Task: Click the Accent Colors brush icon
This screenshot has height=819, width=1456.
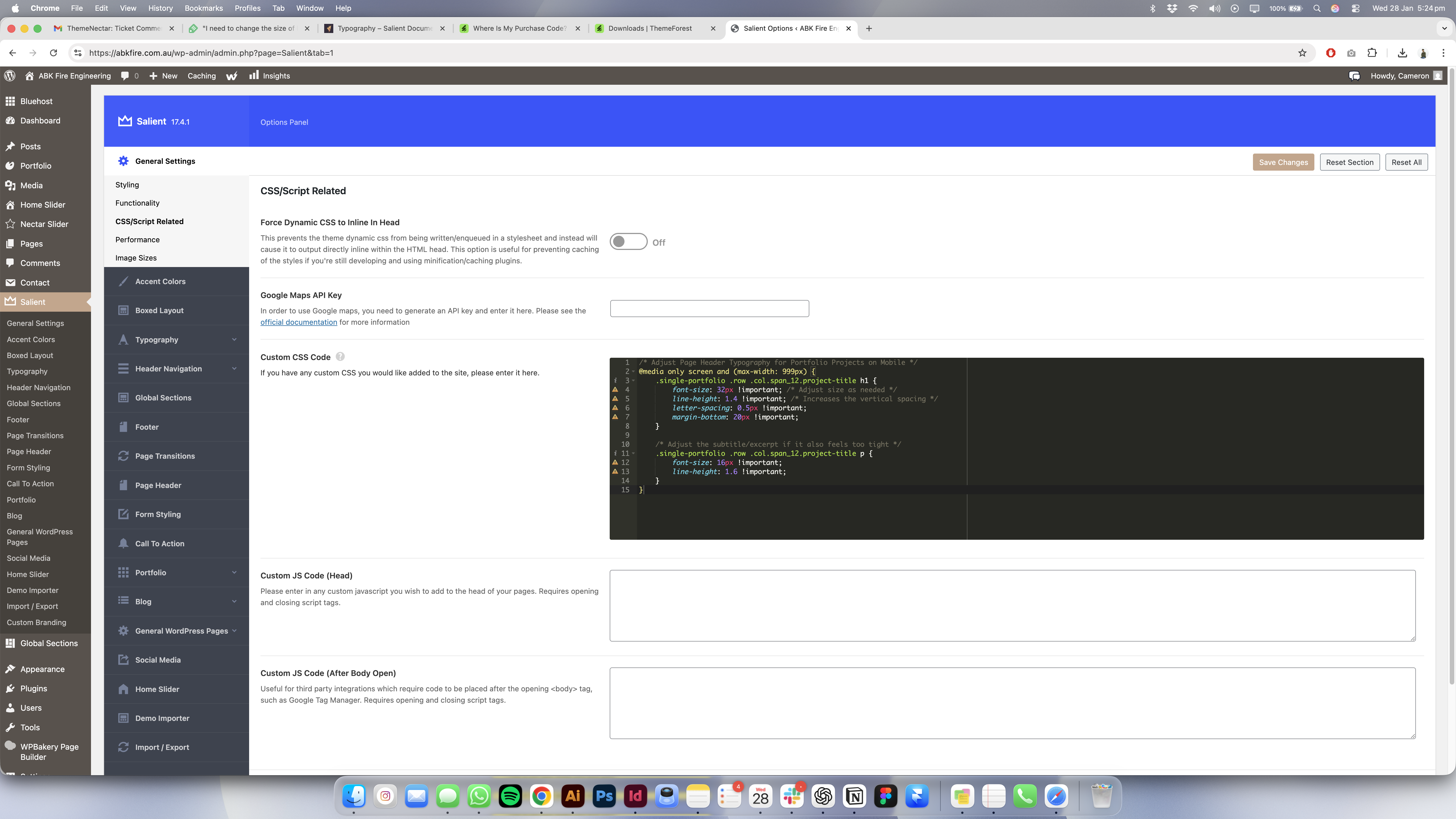Action: click(x=123, y=282)
